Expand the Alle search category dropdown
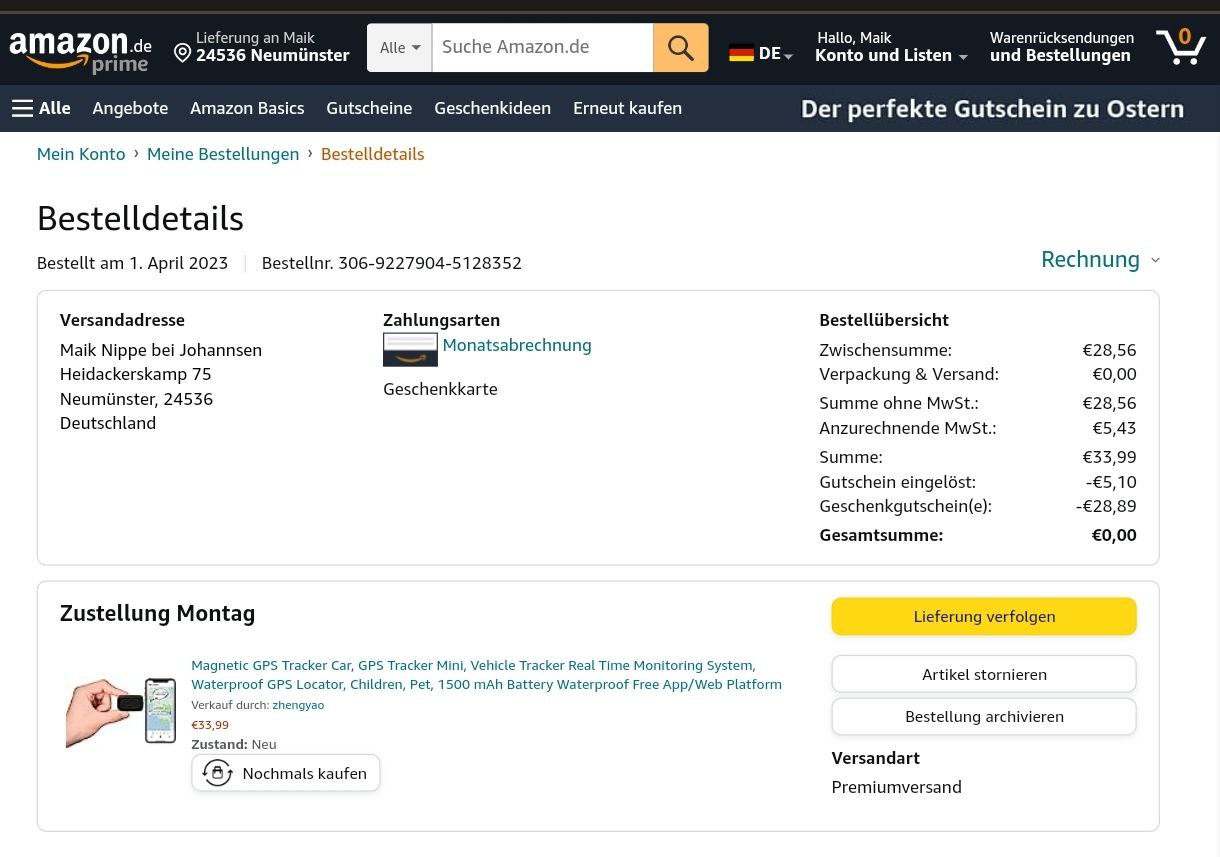Viewport: 1220px width, 857px height. coord(399,48)
